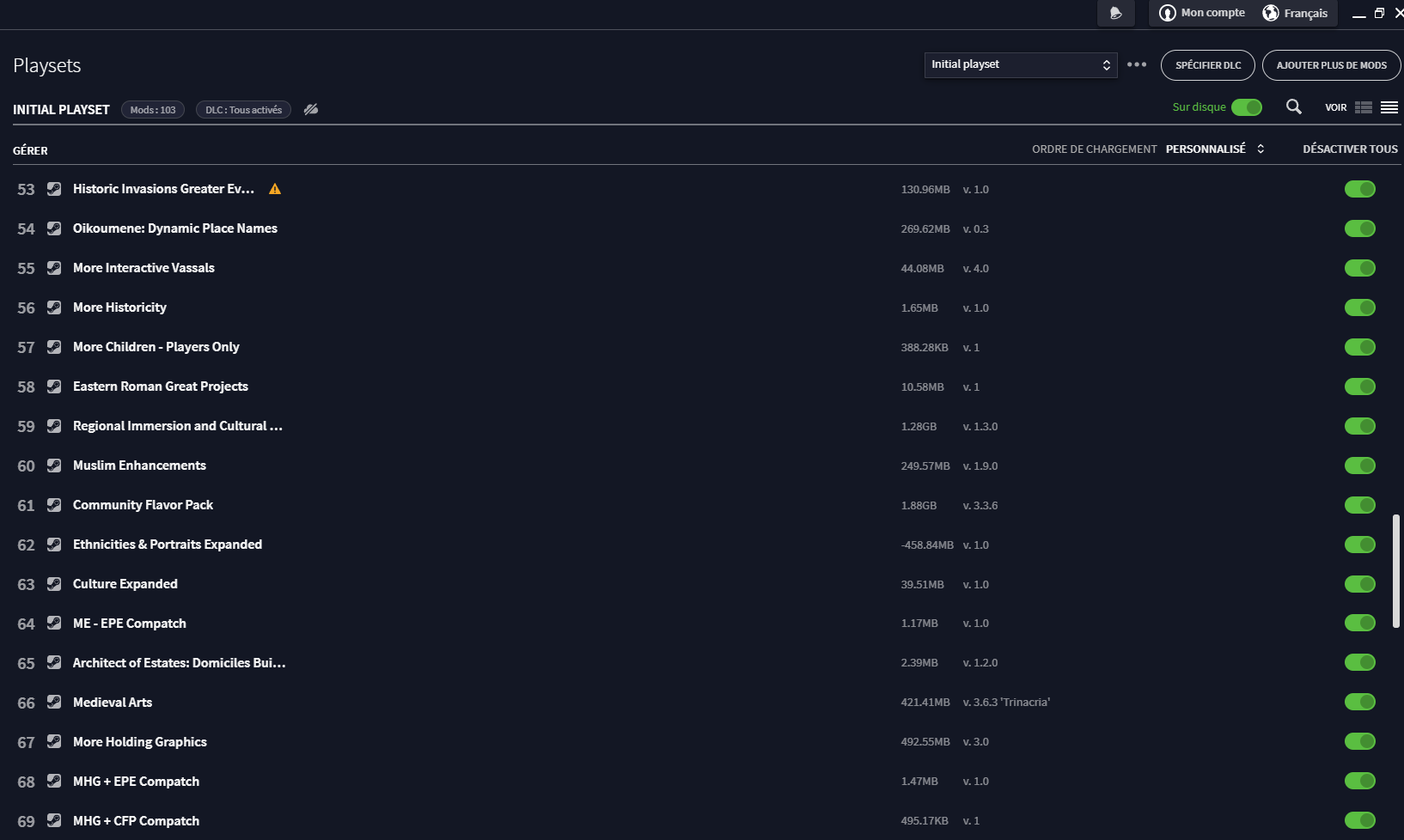
Task: Disable Muslim Enhancements mod
Action: pyautogui.click(x=1360, y=466)
